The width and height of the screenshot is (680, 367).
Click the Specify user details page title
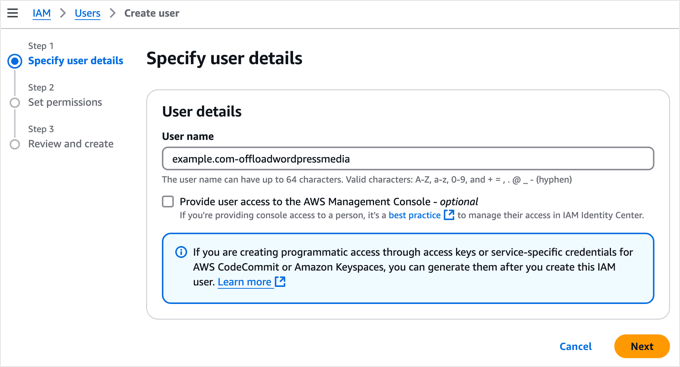224,58
